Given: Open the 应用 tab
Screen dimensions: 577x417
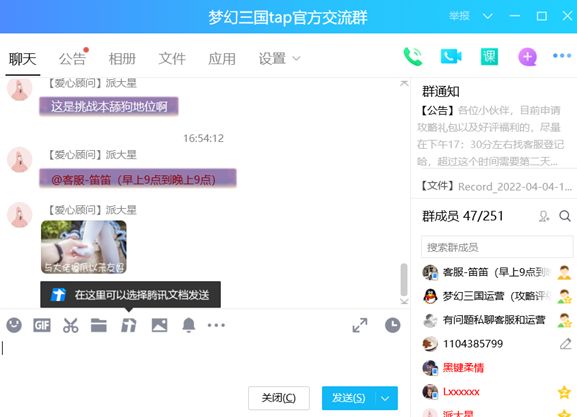Looking at the screenshot, I should pyautogui.click(x=222, y=59).
